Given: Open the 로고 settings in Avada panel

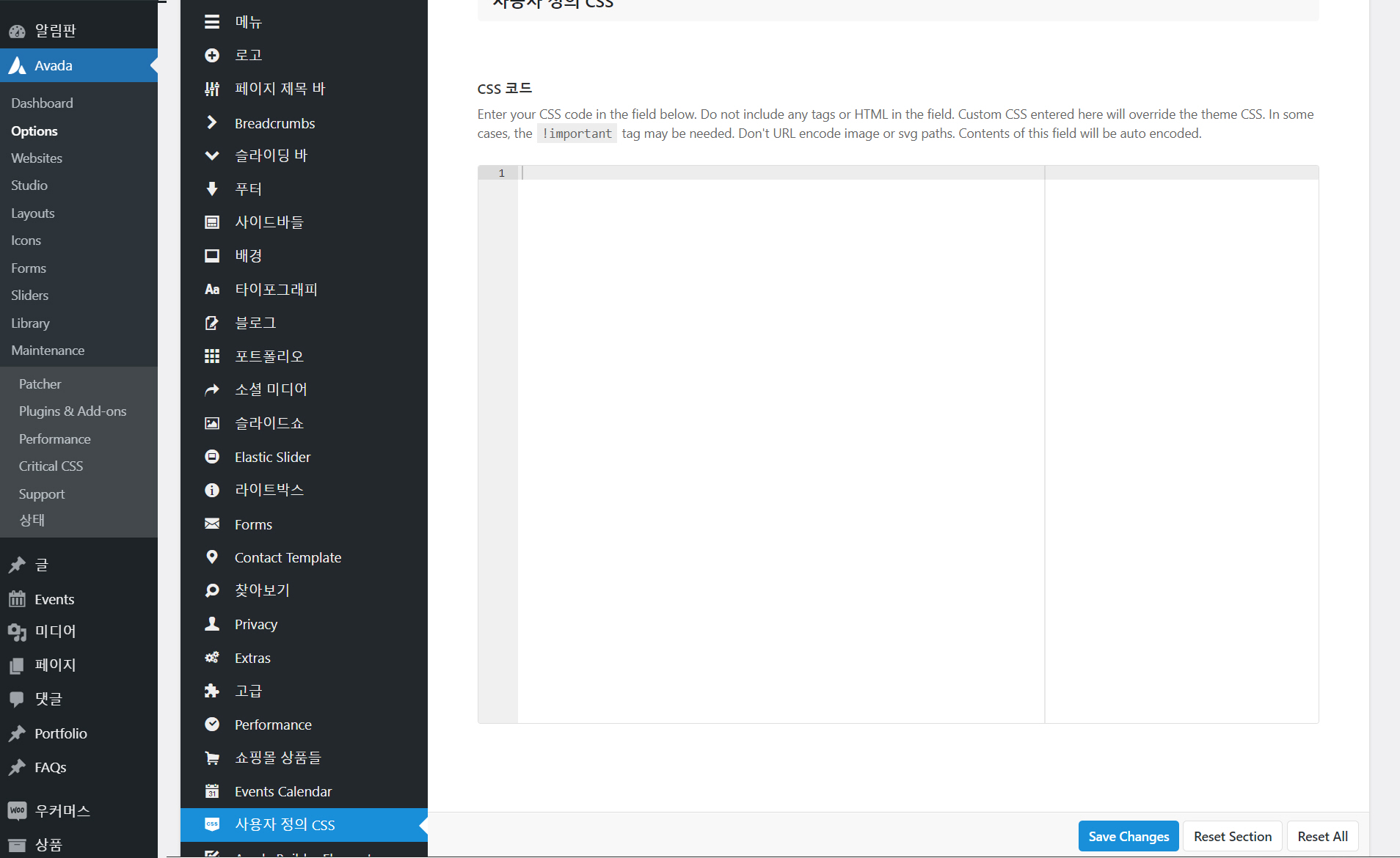Looking at the screenshot, I should (212, 55).
